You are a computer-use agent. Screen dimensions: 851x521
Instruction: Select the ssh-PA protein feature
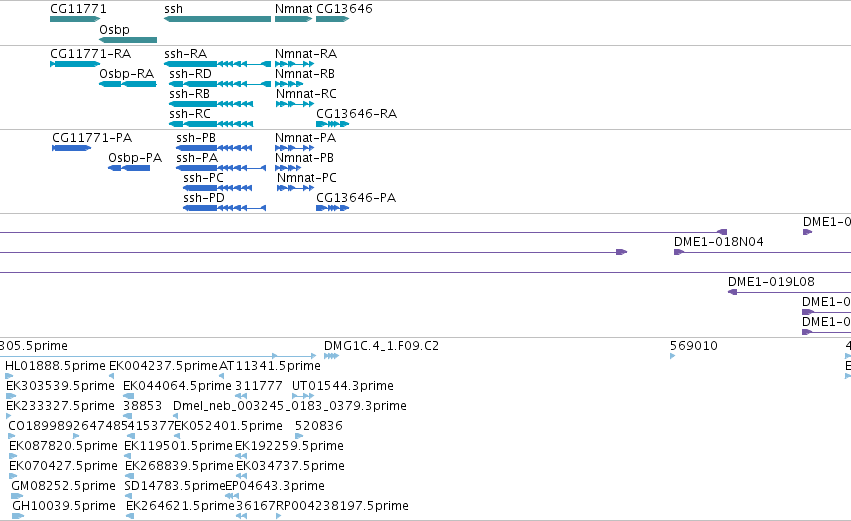(221, 168)
